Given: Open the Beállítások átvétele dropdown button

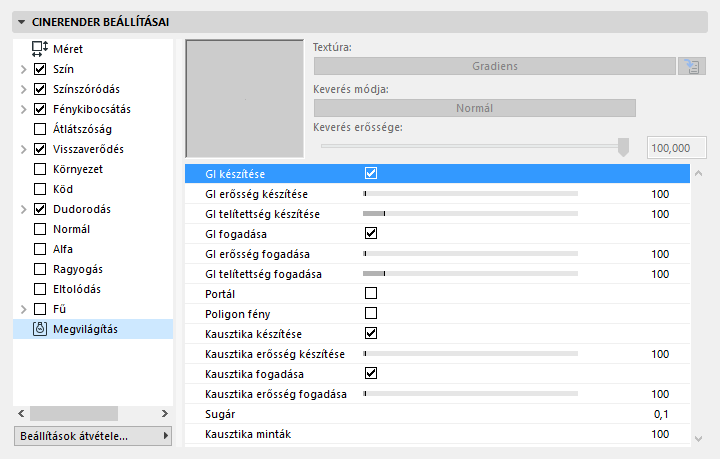Looking at the screenshot, I should (x=93, y=436).
